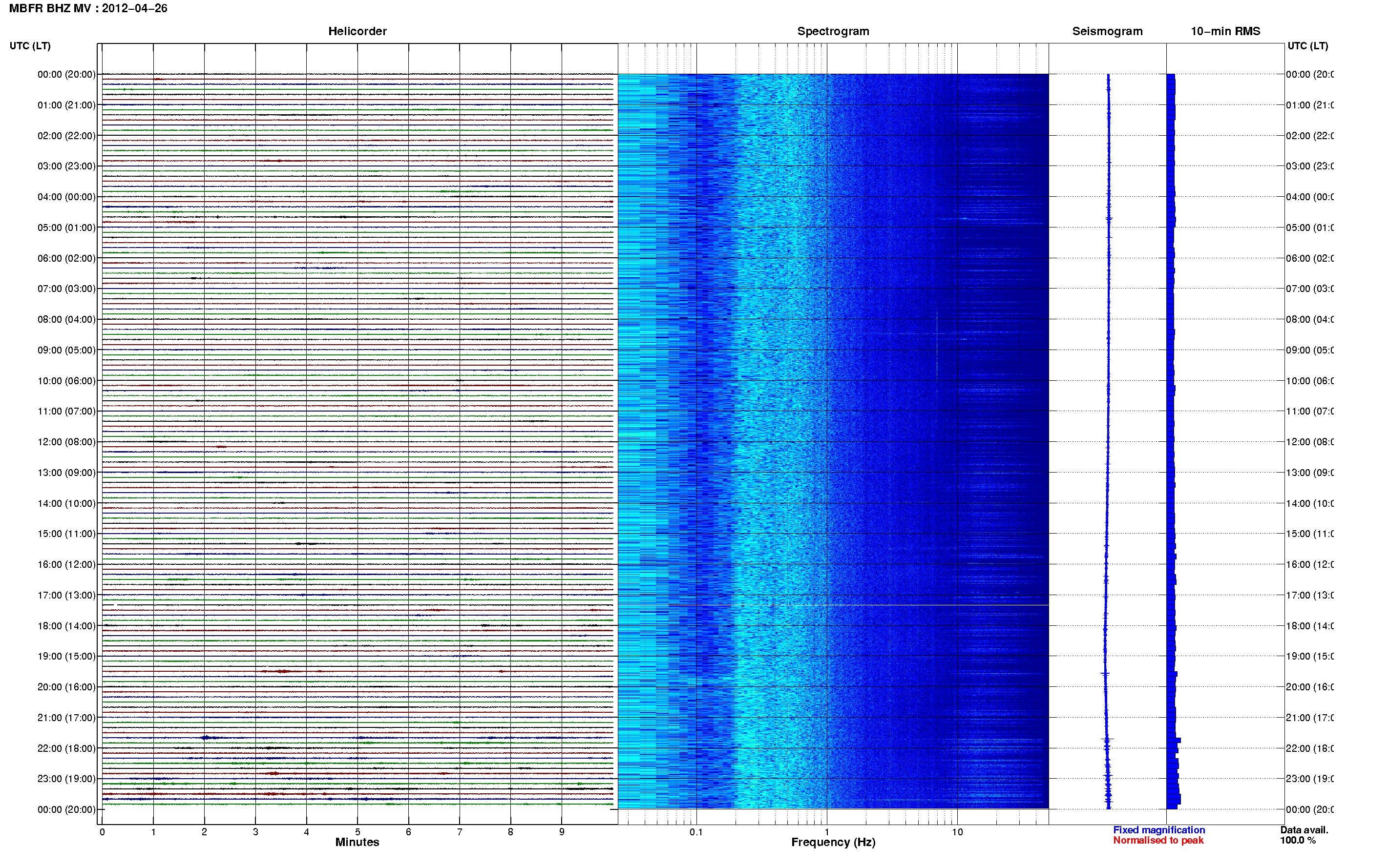Click left-axis time label '09:00 (05:00)'
This screenshot has height=868, width=1389.
66,350
